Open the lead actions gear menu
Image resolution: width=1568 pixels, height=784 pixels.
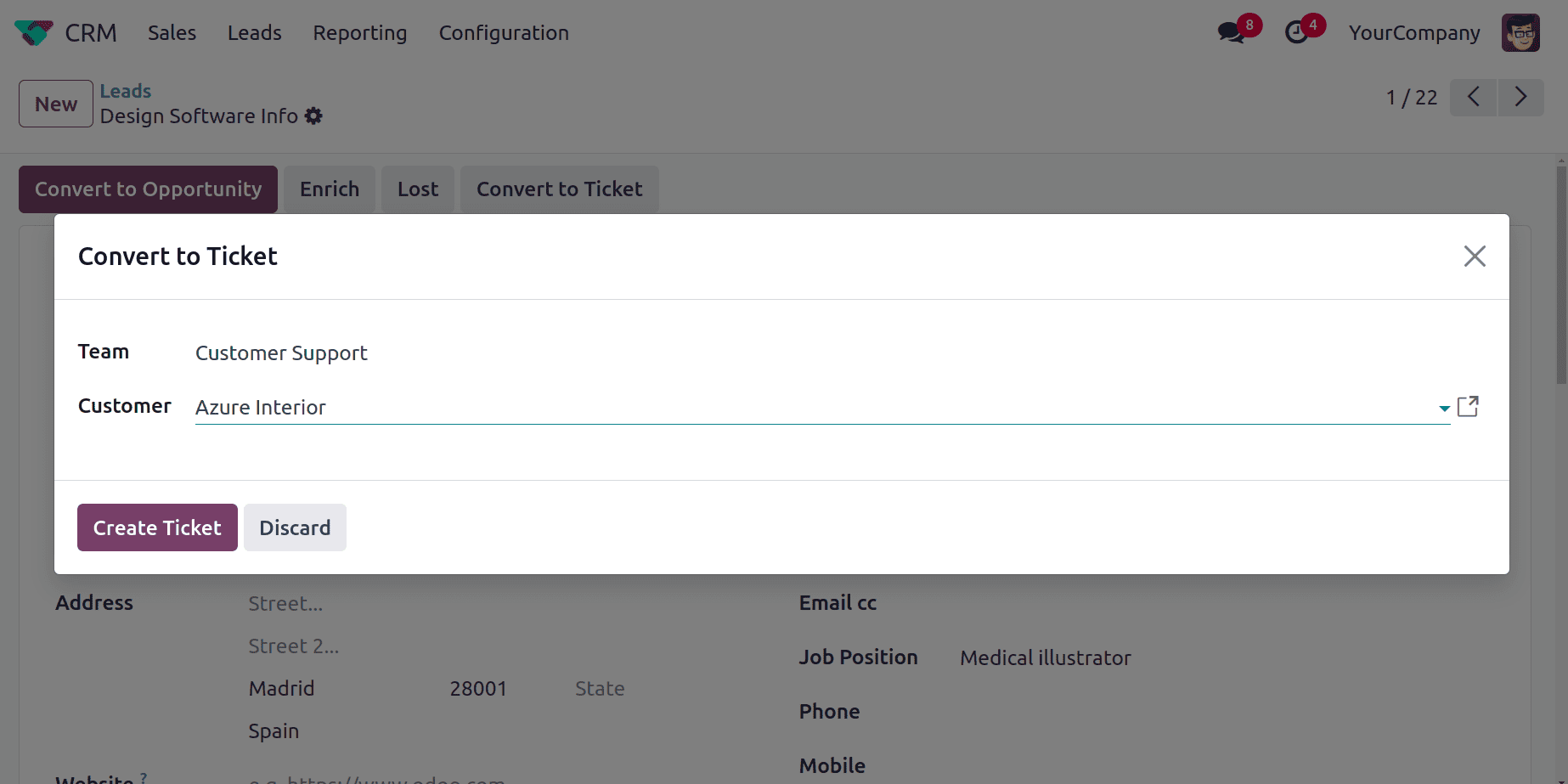[313, 116]
